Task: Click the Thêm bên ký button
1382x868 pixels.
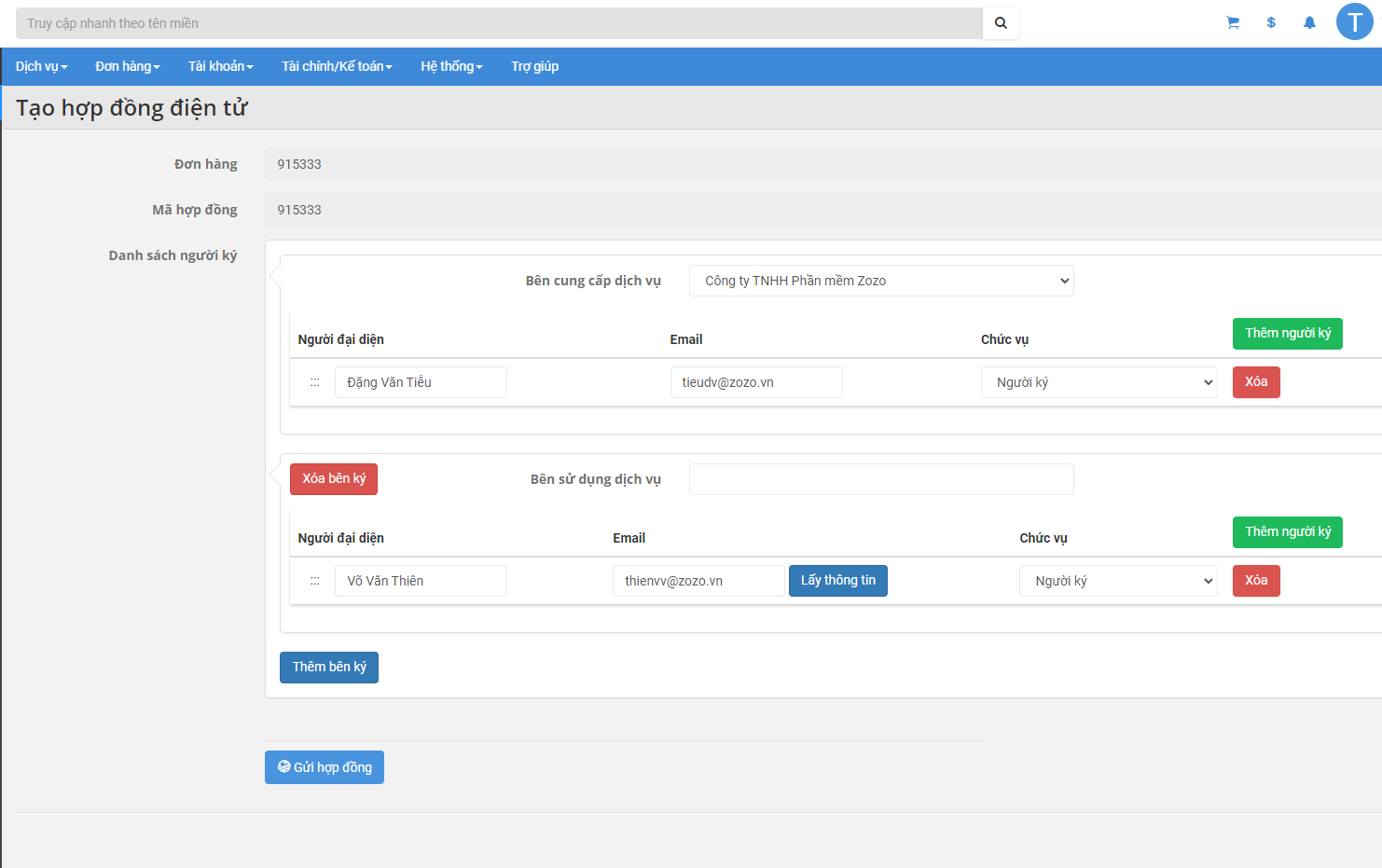Action: click(x=329, y=668)
